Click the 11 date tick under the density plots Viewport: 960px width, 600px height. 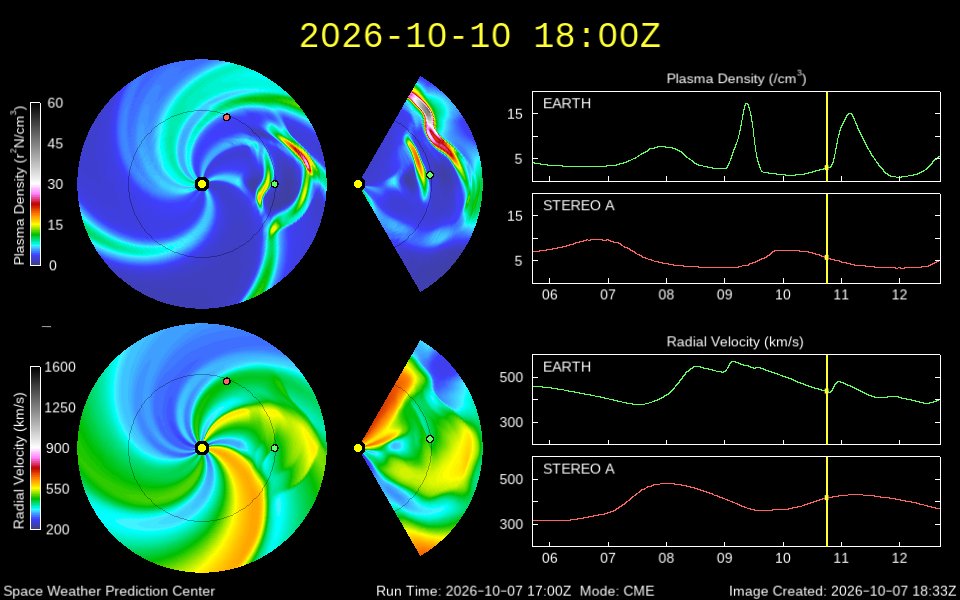(x=841, y=294)
